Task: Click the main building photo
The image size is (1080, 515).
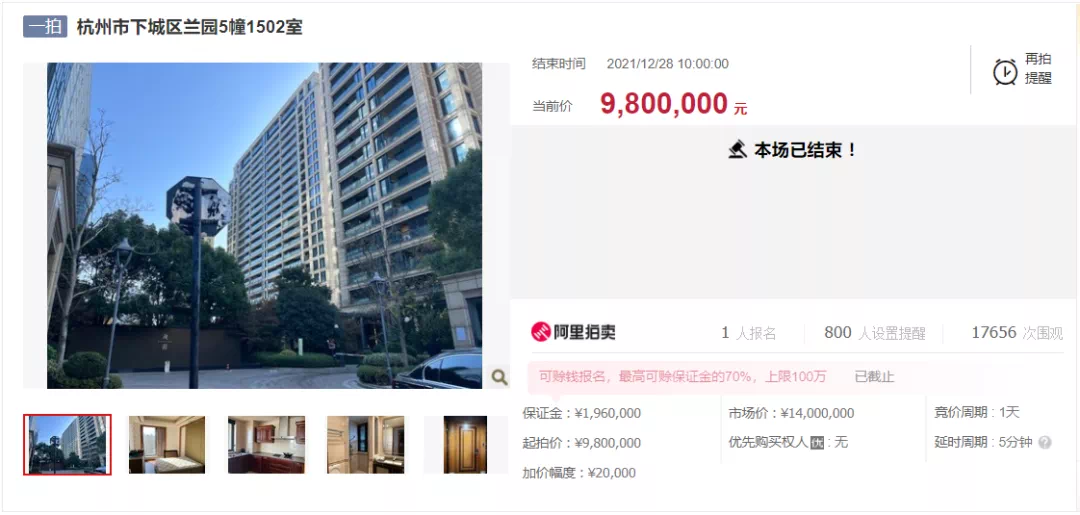Action: click(x=264, y=226)
